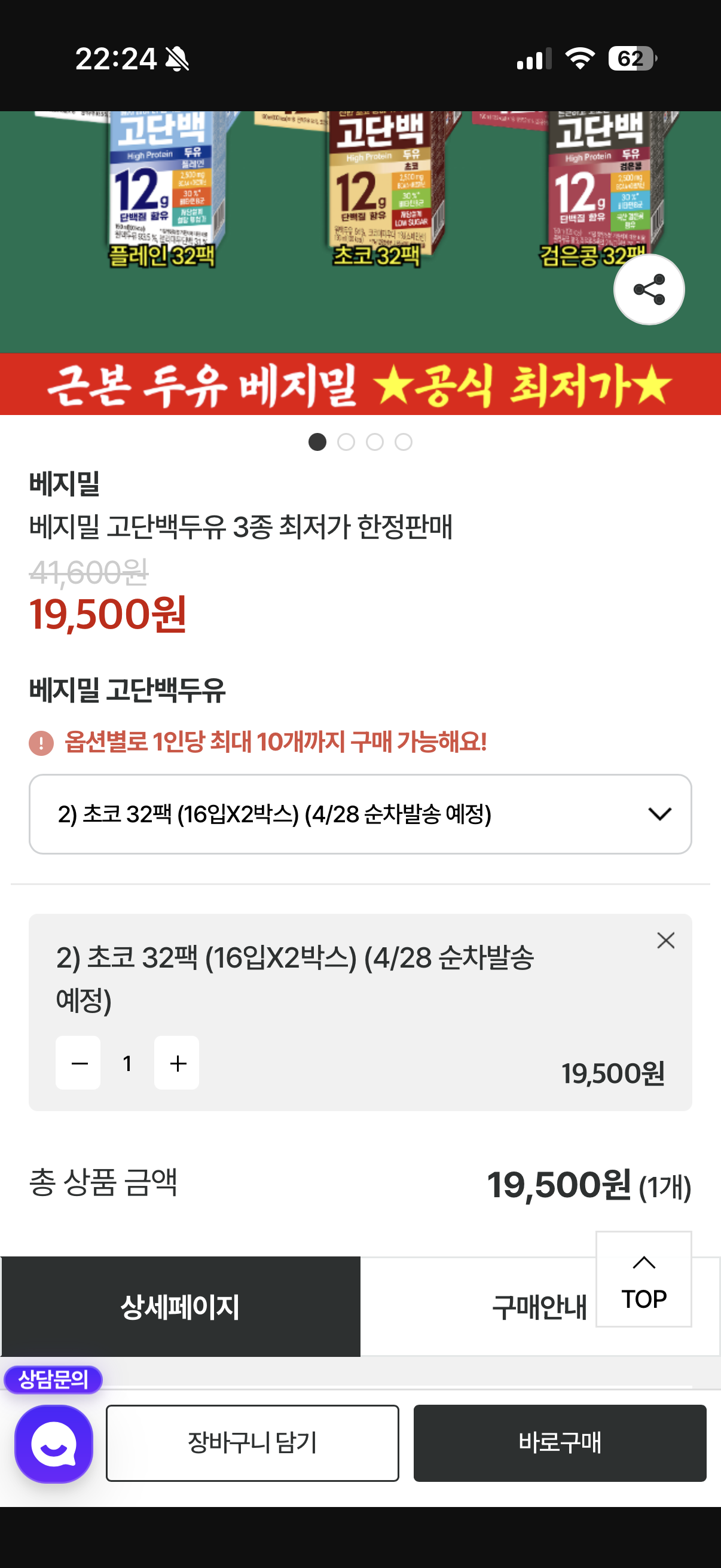
Task: Tap the 베지밀 brand name link
Action: pos(65,483)
